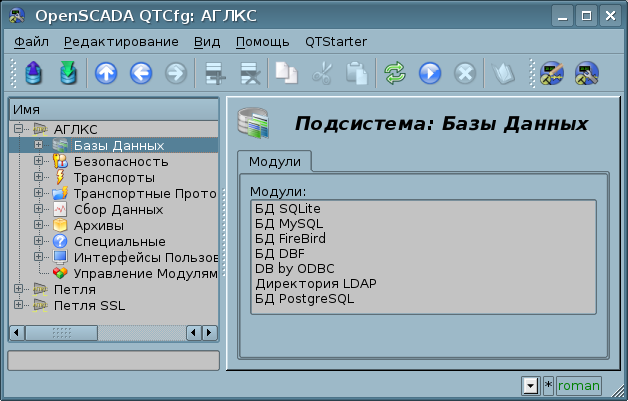The height and width of the screenshot is (401, 628).
Task: Collapse the АГЛКС station node
Action: point(18,129)
